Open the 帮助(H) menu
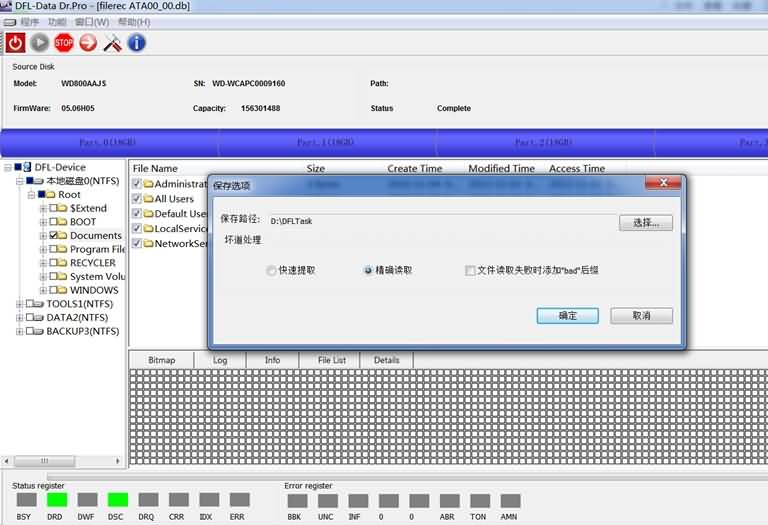768x525 pixels. pos(133,22)
